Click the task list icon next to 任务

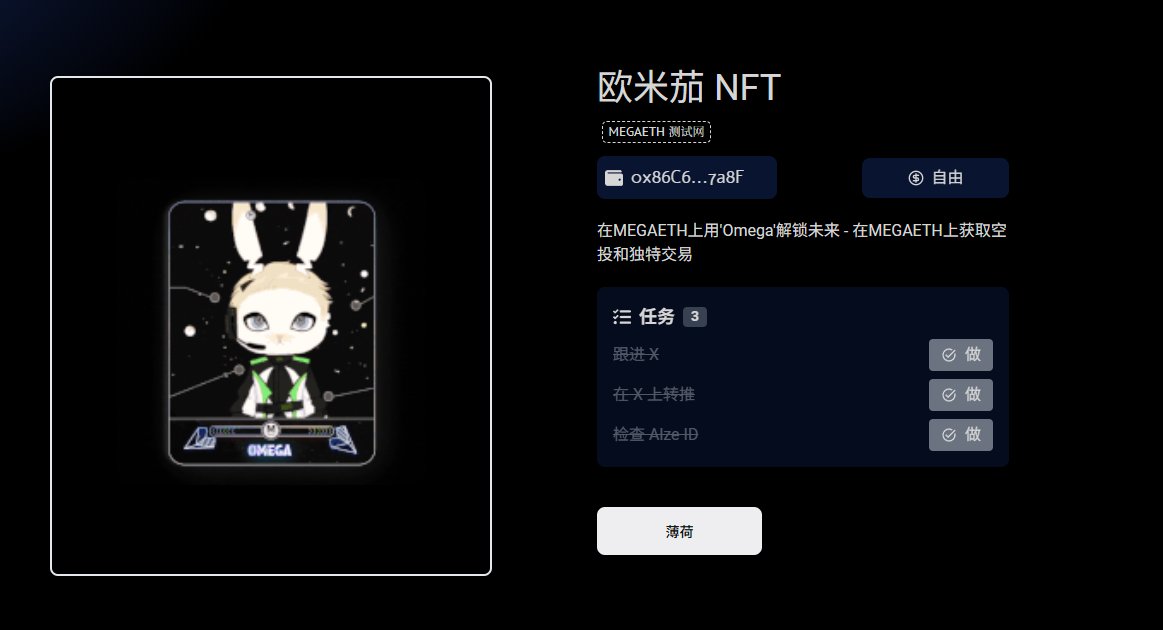[622, 318]
